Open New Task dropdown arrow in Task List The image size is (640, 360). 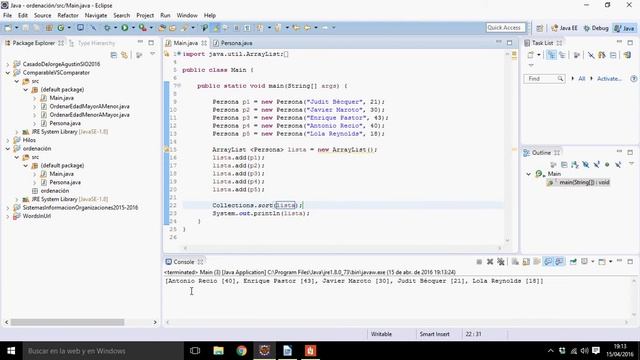[539, 55]
